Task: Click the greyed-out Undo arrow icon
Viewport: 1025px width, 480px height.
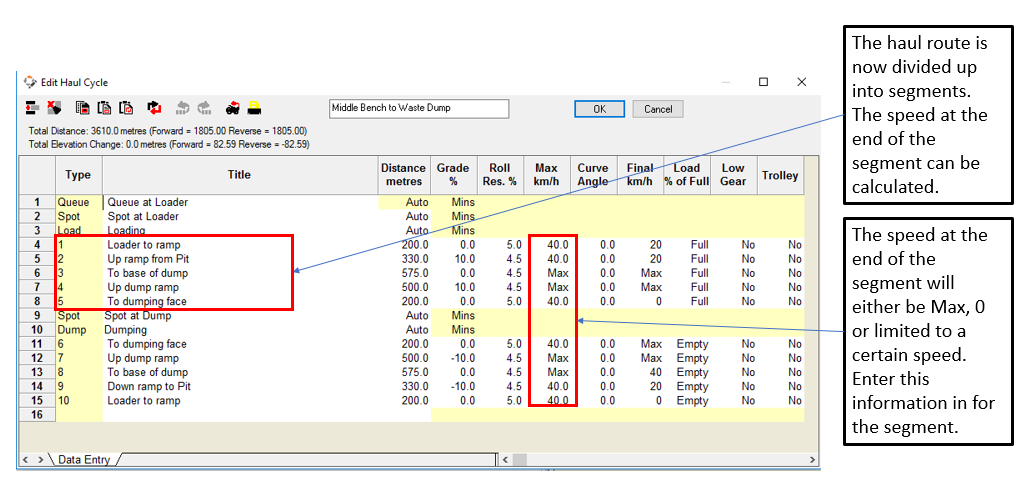Action: pyautogui.click(x=183, y=109)
